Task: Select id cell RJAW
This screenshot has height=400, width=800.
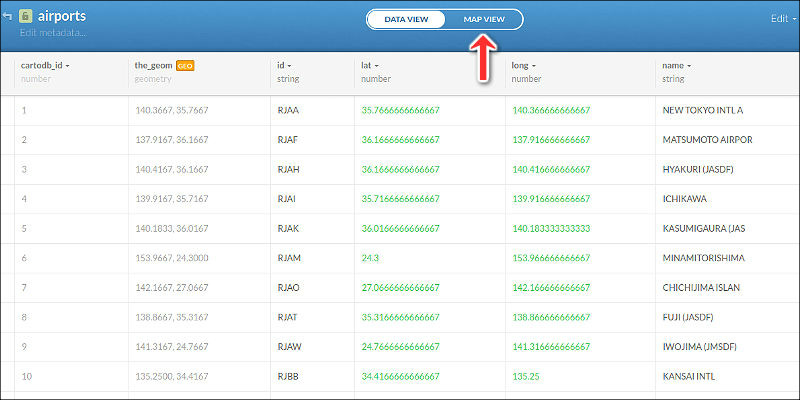Action: click(289, 347)
